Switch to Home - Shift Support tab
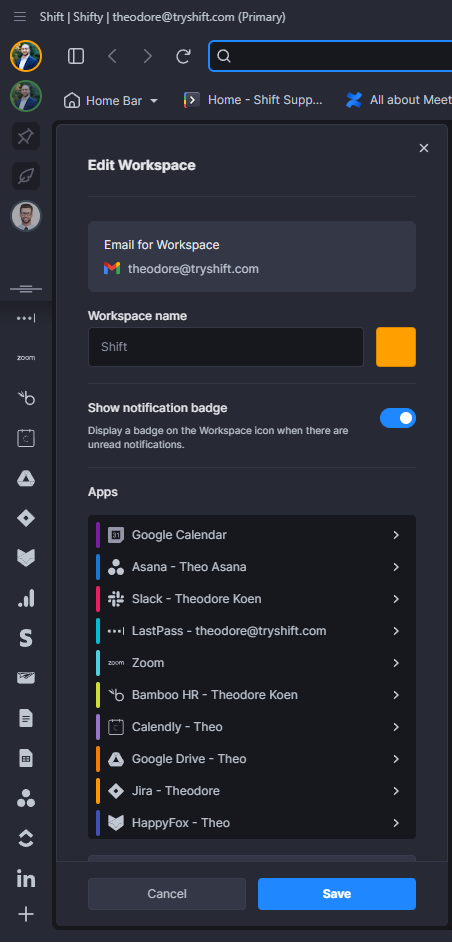The height and width of the screenshot is (944, 452). (253, 100)
